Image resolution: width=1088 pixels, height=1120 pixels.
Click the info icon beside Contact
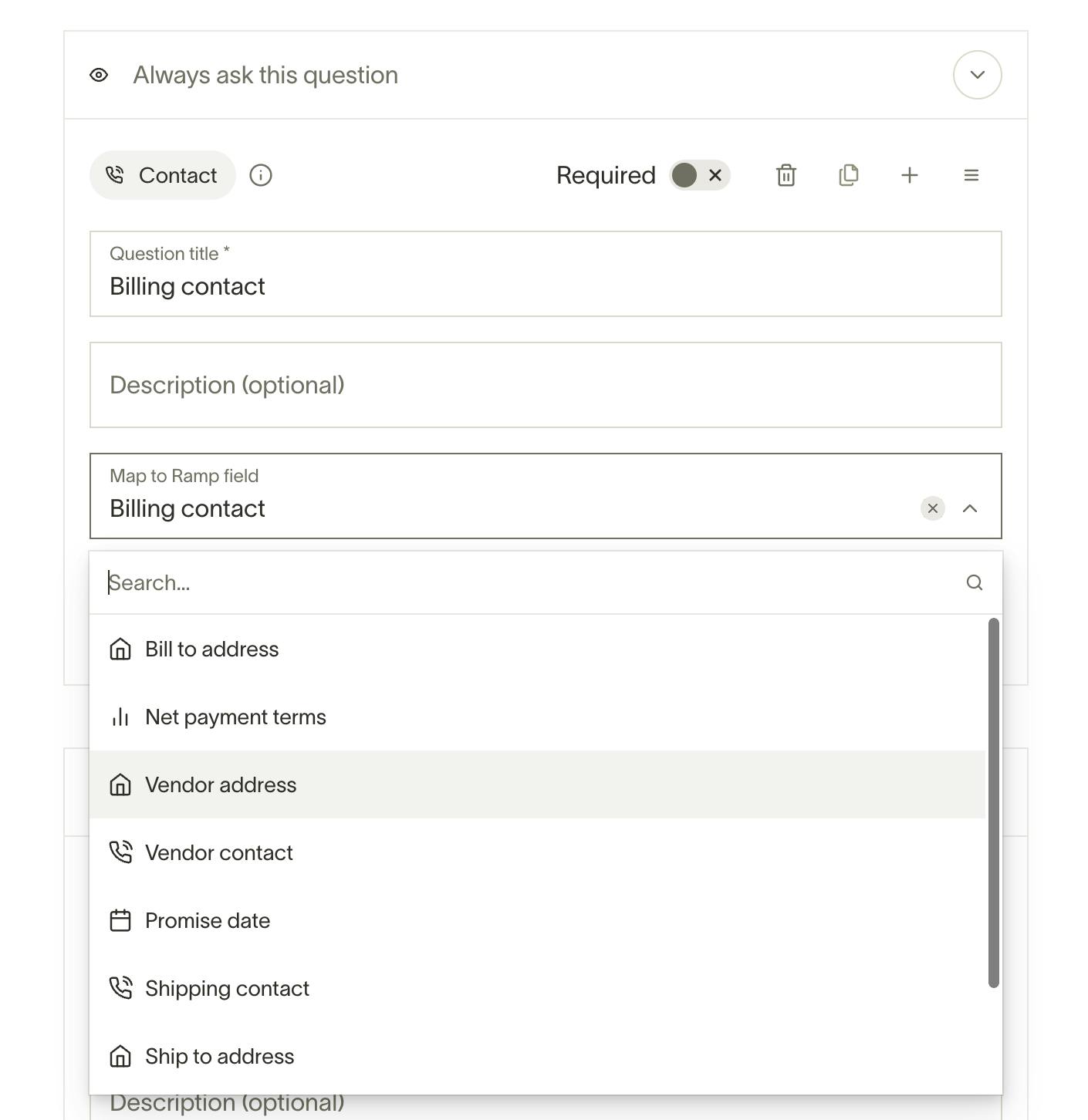(x=261, y=175)
